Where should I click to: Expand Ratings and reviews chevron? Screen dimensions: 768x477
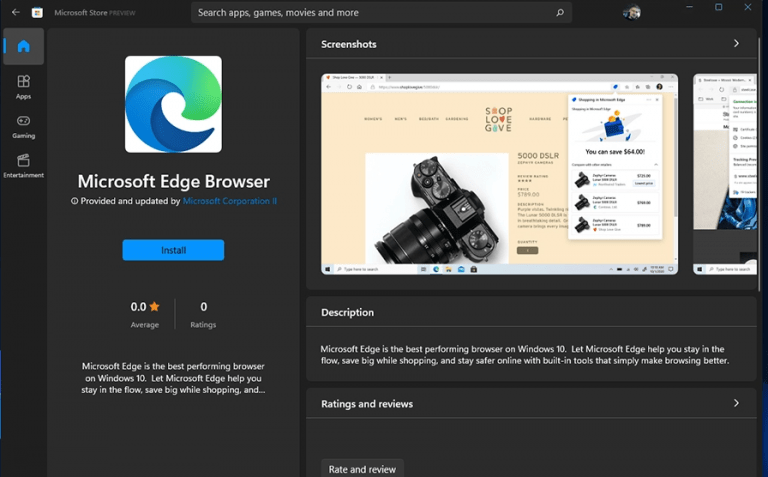(x=736, y=403)
